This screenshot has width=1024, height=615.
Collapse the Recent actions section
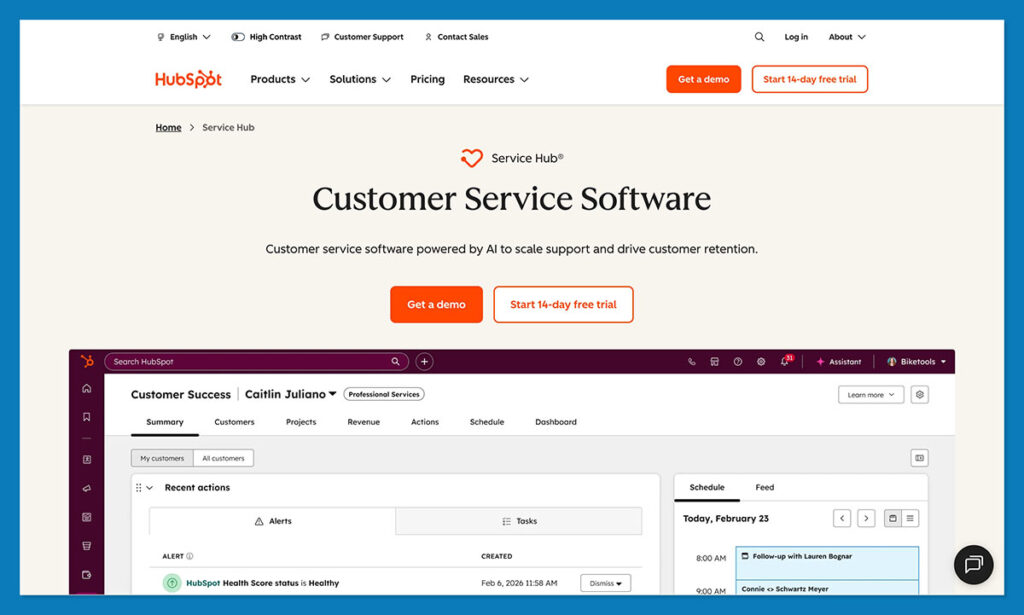(150, 488)
